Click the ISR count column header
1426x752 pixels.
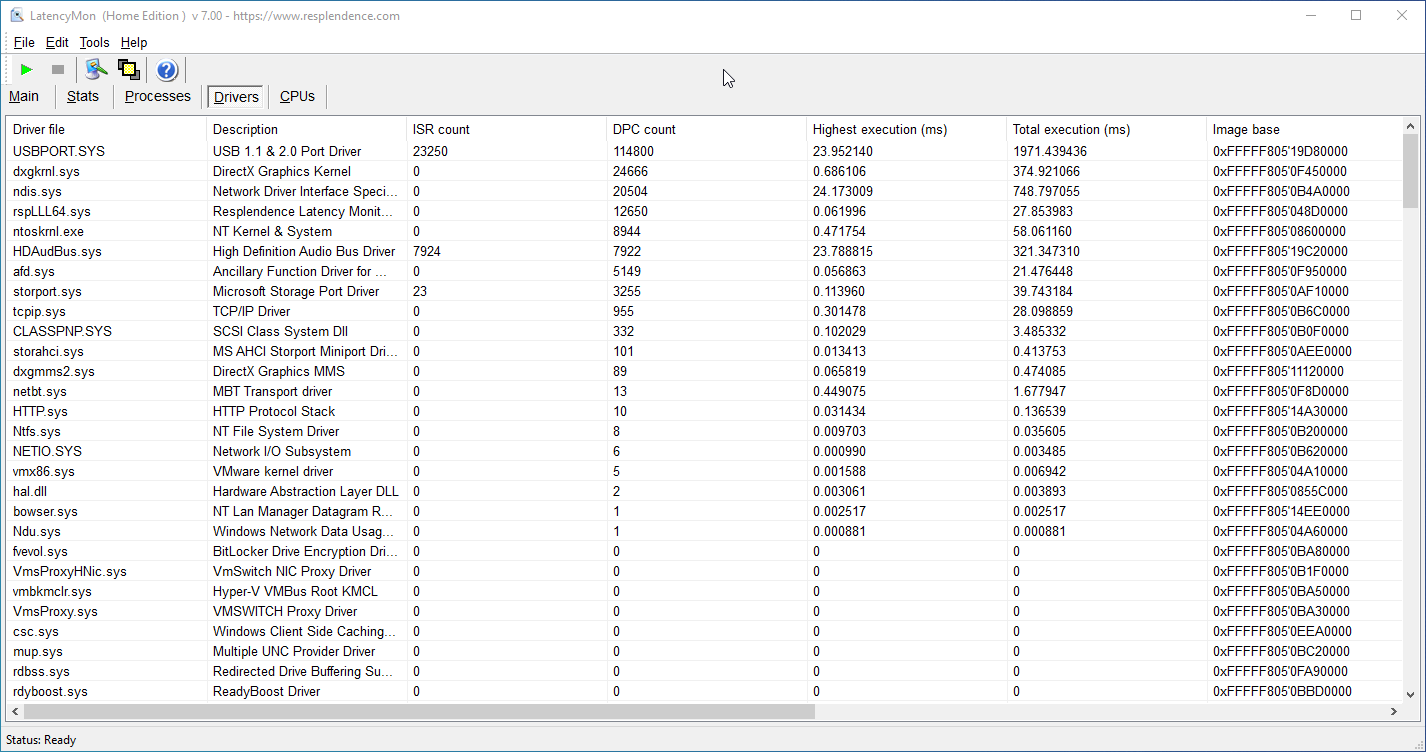(441, 130)
